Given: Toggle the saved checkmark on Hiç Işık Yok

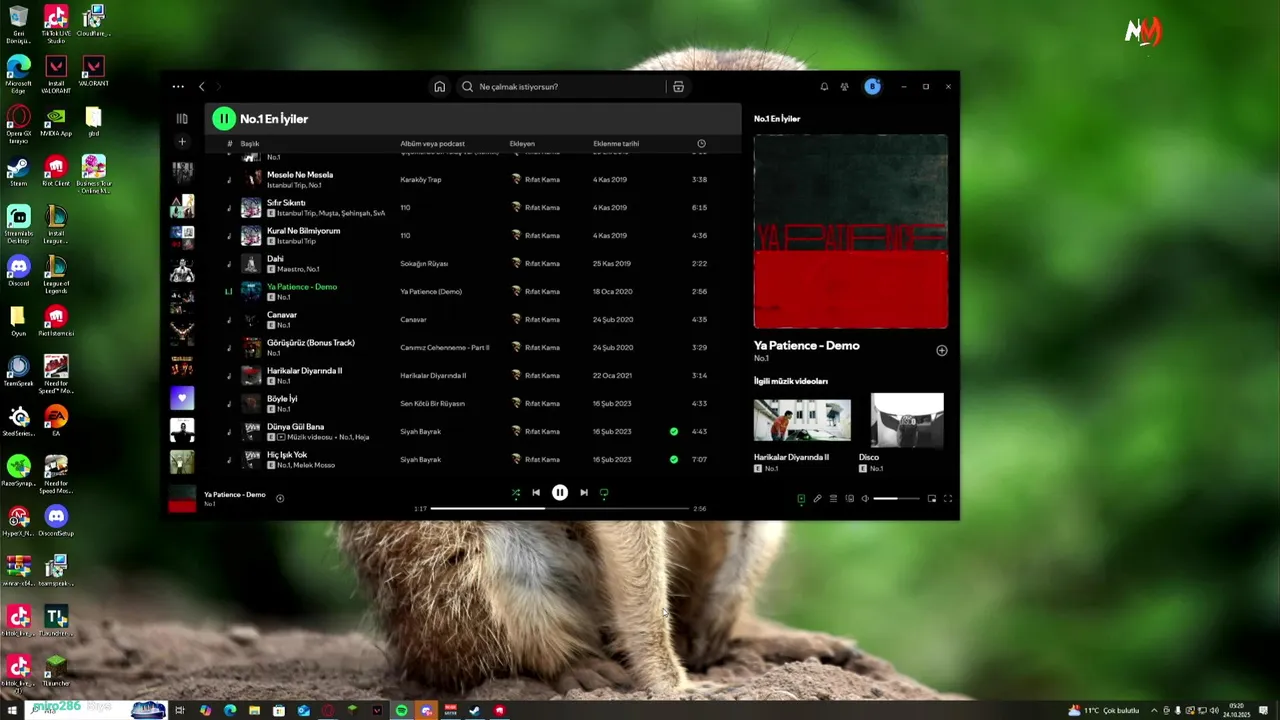Looking at the screenshot, I should click(x=674, y=460).
